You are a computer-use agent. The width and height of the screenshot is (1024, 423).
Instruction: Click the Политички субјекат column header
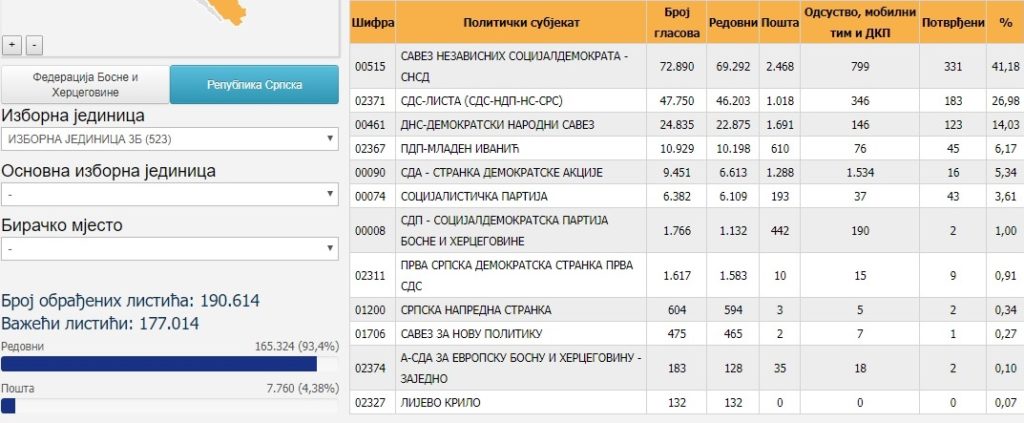521,22
